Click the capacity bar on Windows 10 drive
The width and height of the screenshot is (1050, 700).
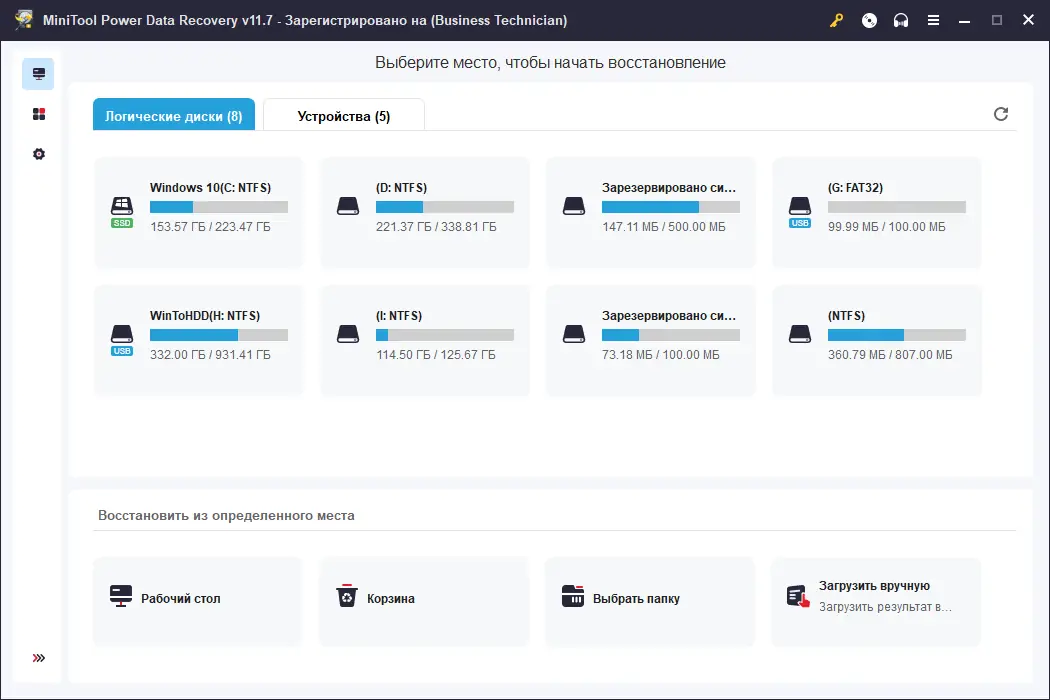point(221,207)
